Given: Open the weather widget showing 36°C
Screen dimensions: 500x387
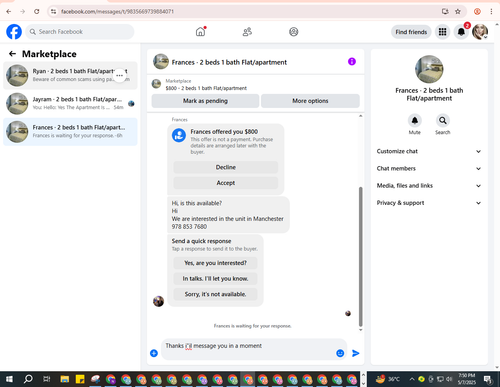Looking at the screenshot, I should pos(388,379).
